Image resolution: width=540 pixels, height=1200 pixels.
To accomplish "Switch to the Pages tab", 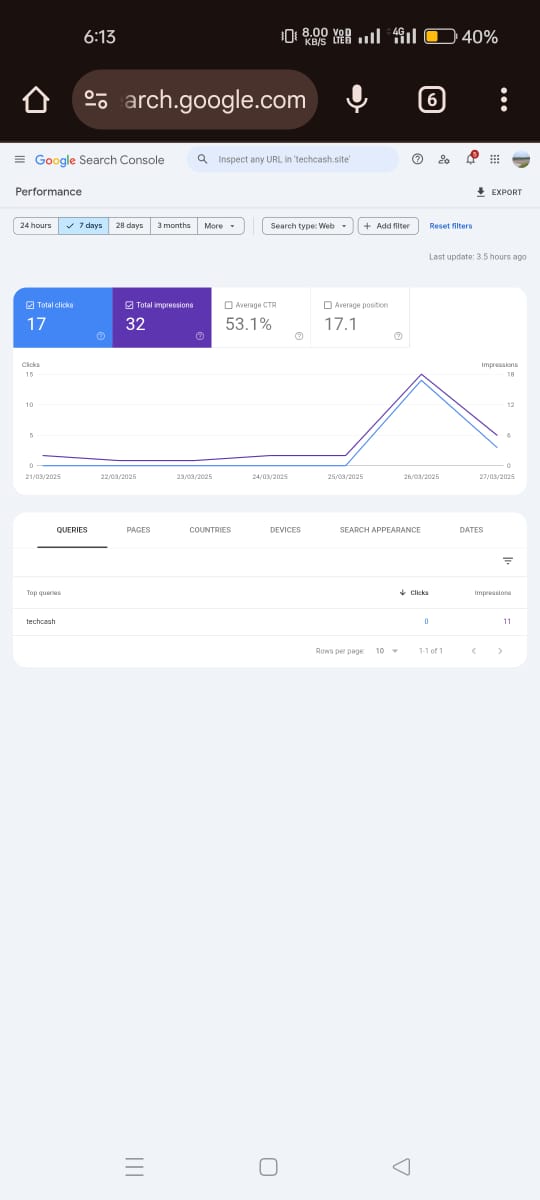I will (138, 530).
